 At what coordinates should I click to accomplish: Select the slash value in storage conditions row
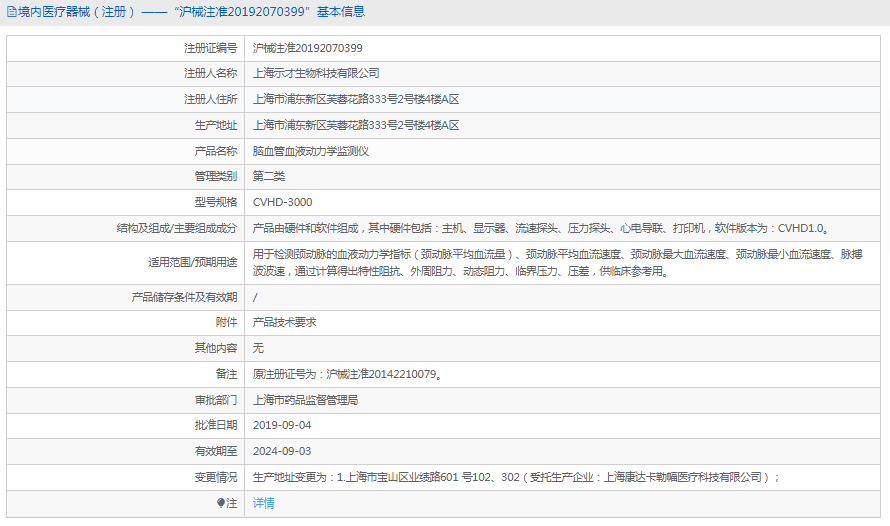pos(255,297)
